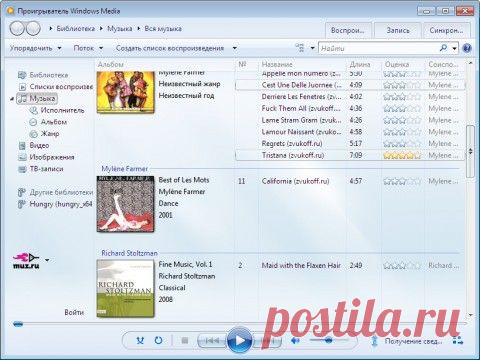The height and width of the screenshot is (360, 480).
Task: Select track Maid with the Flaxen Hair
Action: 301,266
